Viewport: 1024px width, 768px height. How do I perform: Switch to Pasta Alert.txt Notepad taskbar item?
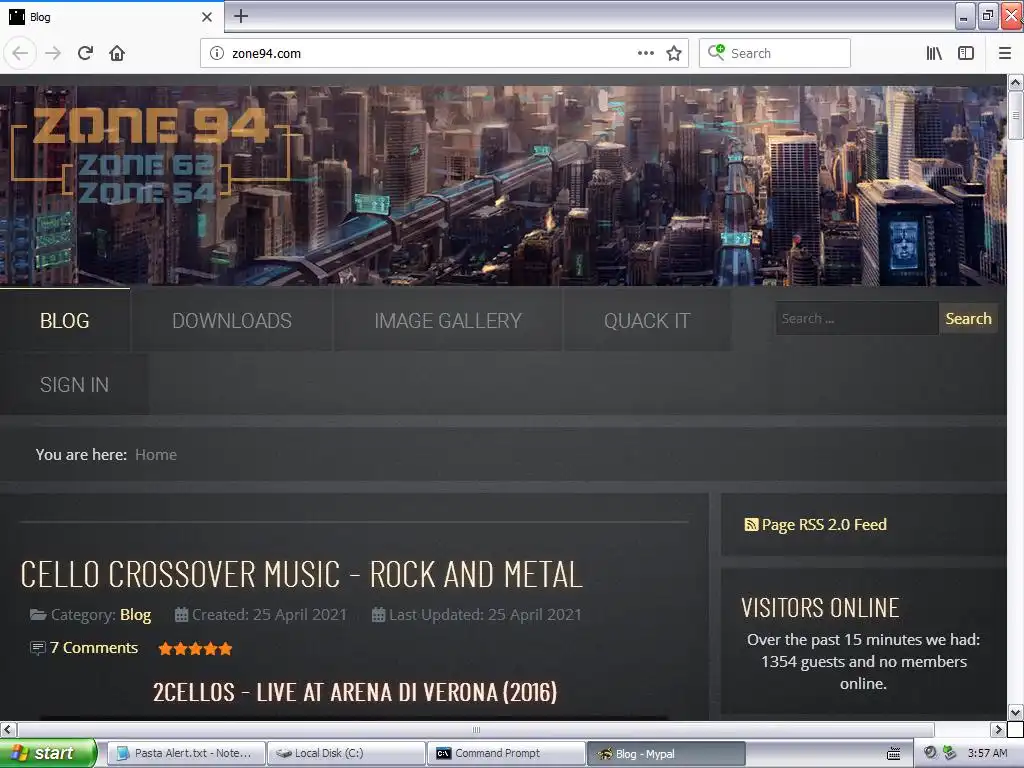pos(185,753)
